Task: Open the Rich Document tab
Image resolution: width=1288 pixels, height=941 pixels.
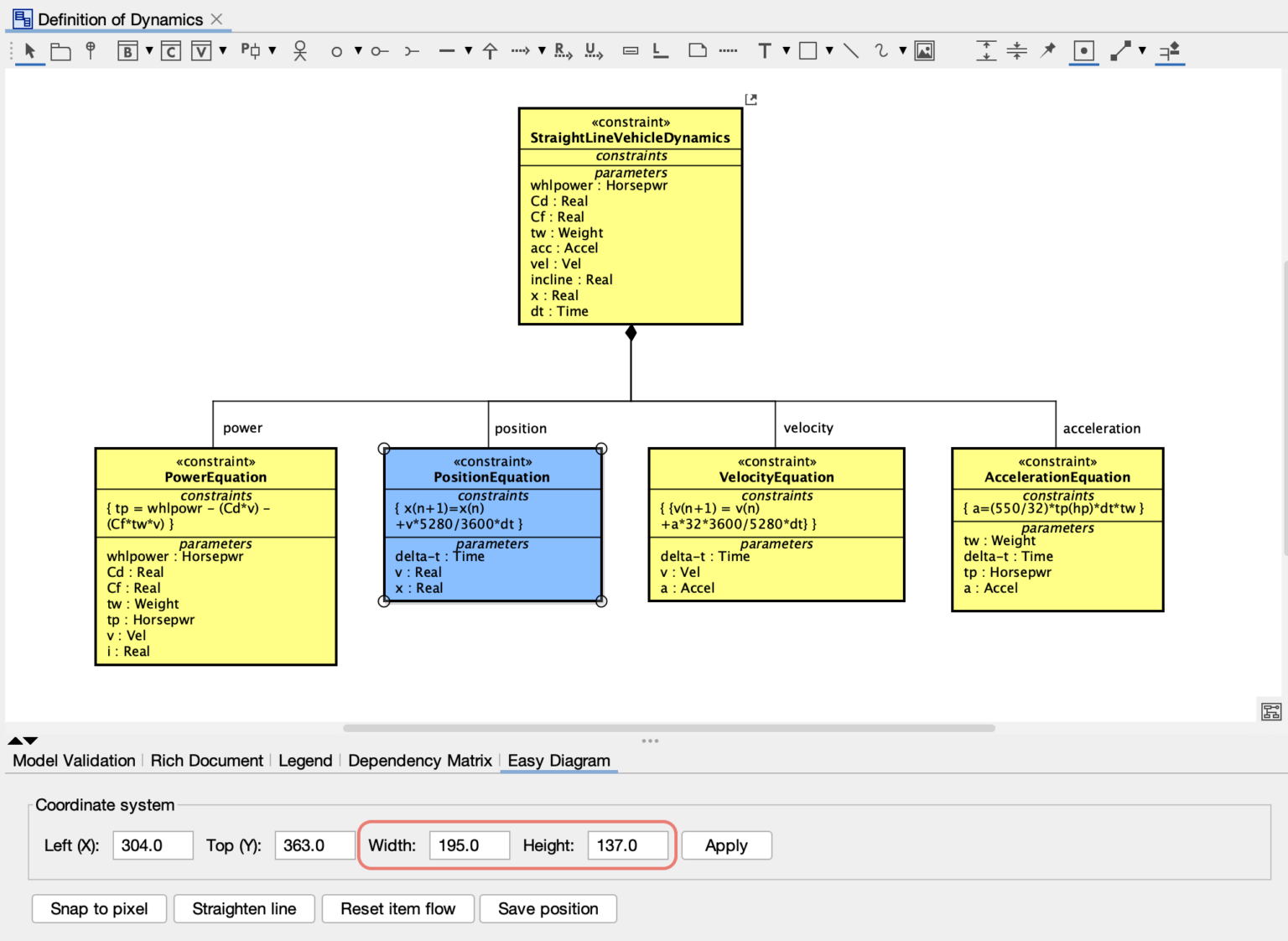Action: pos(207,761)
